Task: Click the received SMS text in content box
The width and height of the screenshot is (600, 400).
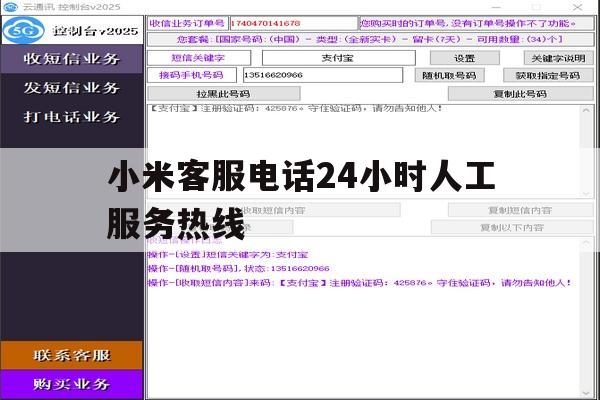Action: [296, 108]
